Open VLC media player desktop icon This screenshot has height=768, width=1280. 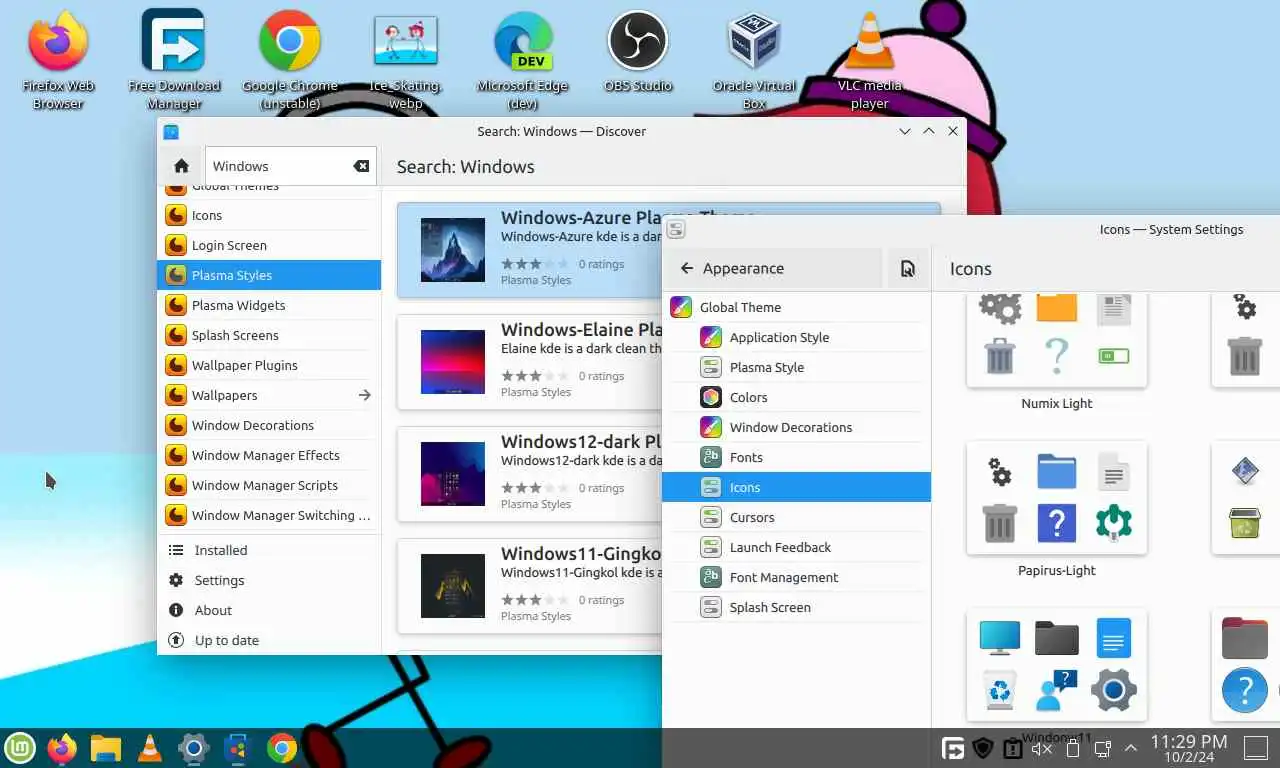(x=870, y=60)
